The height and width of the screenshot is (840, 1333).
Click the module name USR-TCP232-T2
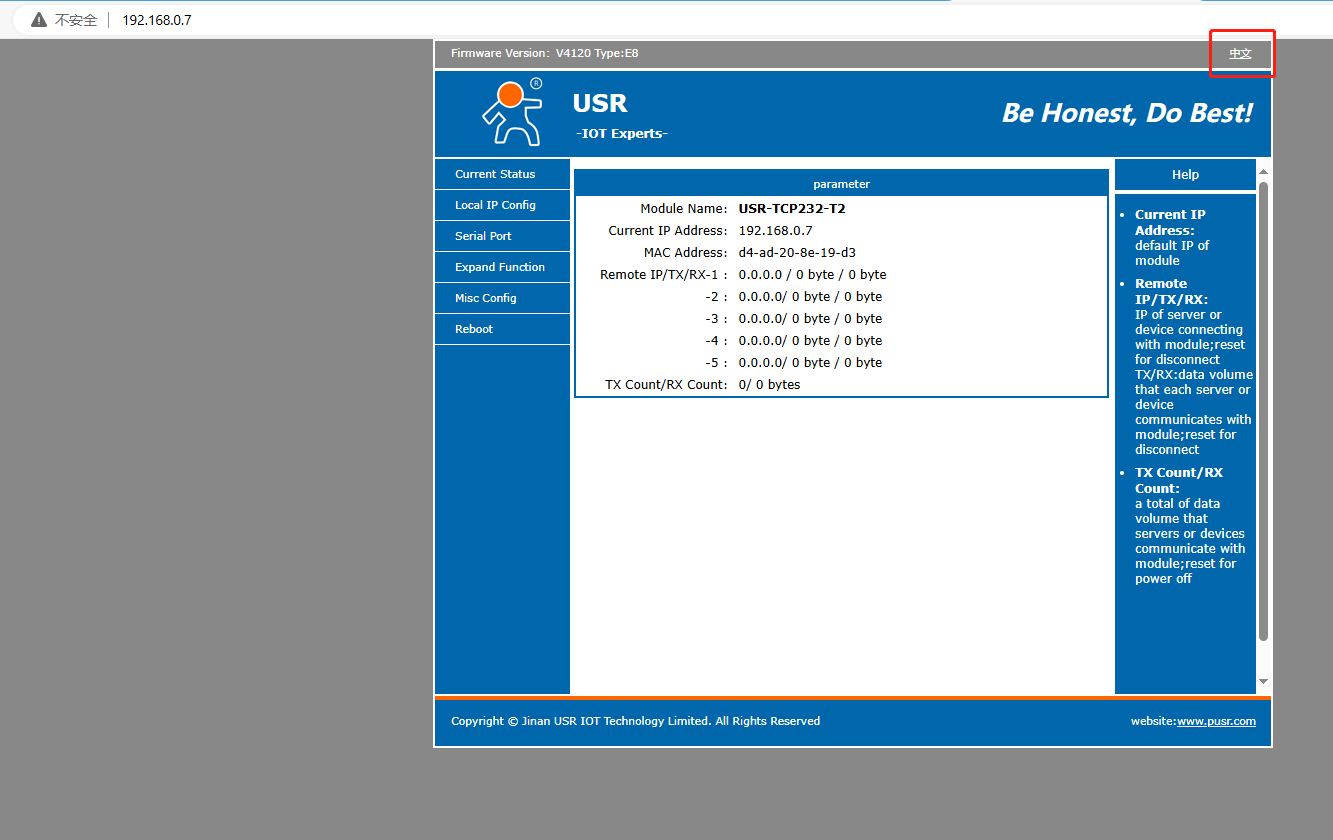pyautogui.click(x=792, y=209)
